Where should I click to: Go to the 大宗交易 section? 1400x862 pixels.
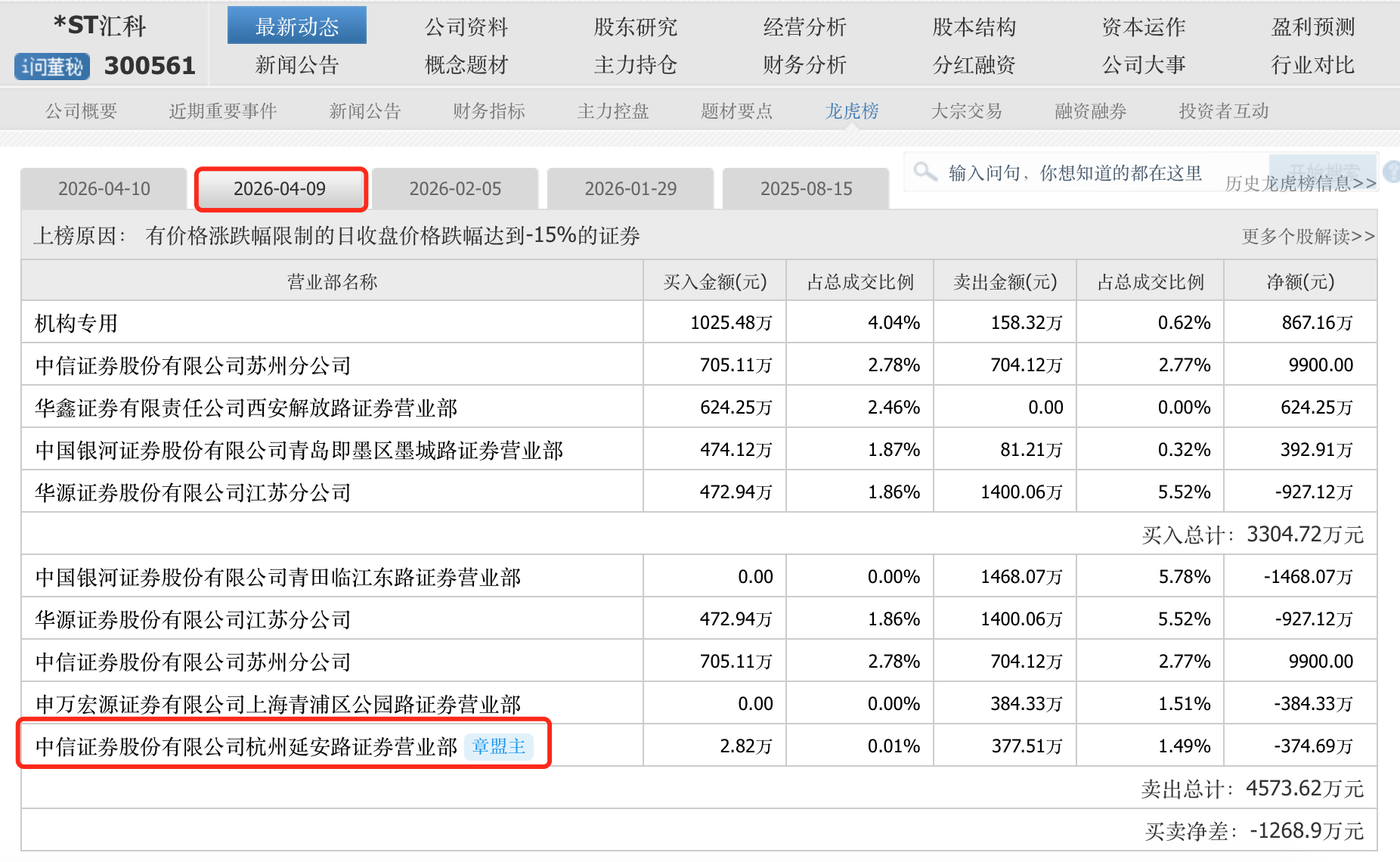(x=967, y=111)
